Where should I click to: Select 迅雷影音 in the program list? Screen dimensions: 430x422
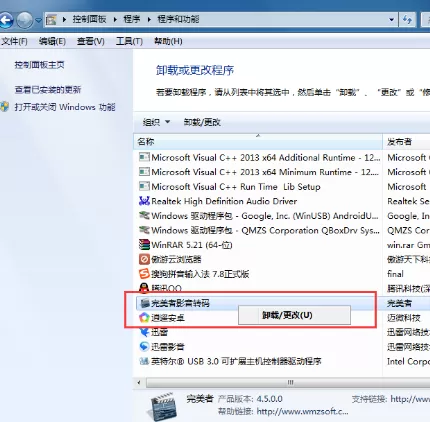tap(168, 347)
